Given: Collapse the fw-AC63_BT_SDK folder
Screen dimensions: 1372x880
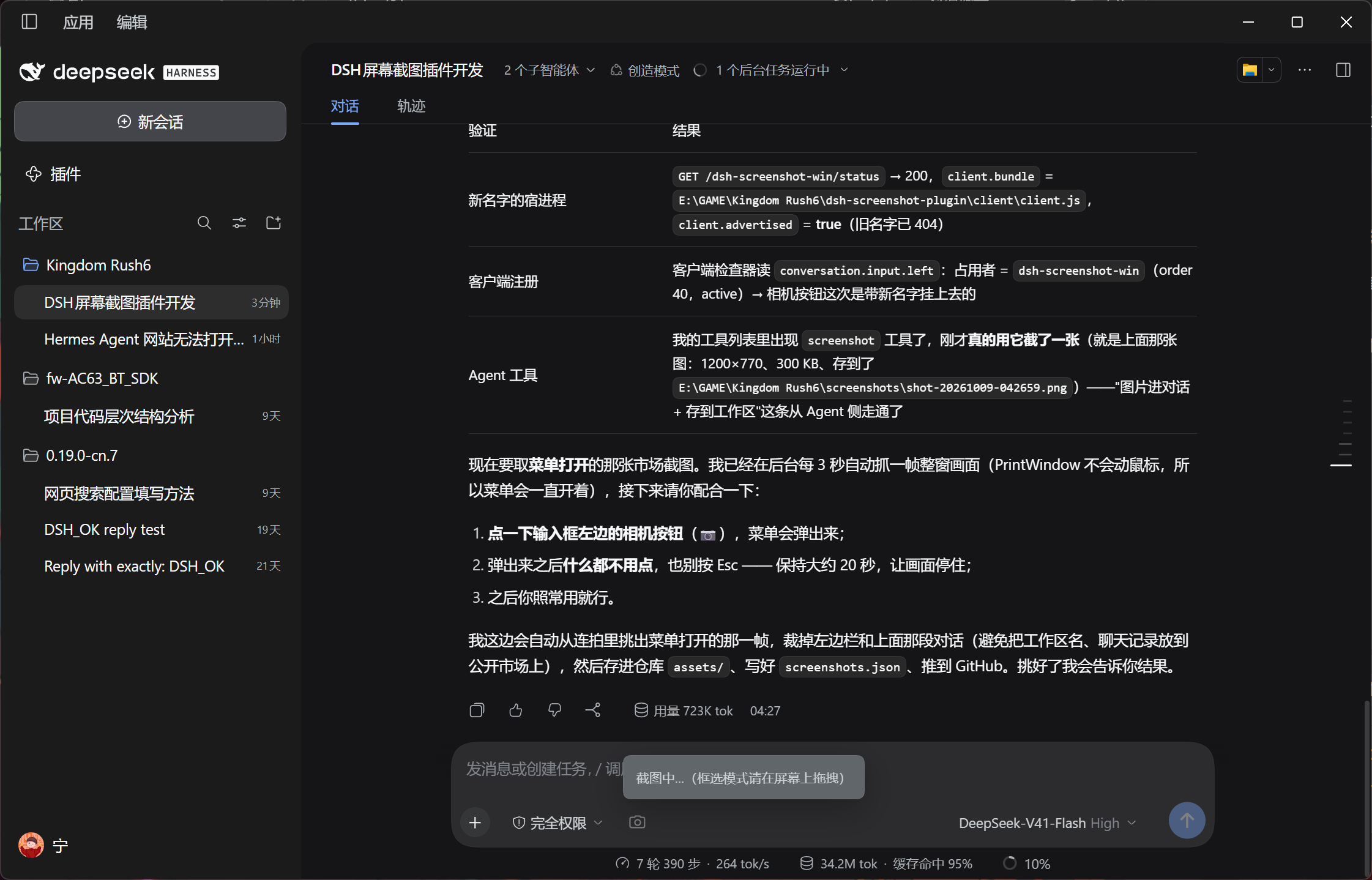Looking at the screenshot, I should tap(91, 379).
